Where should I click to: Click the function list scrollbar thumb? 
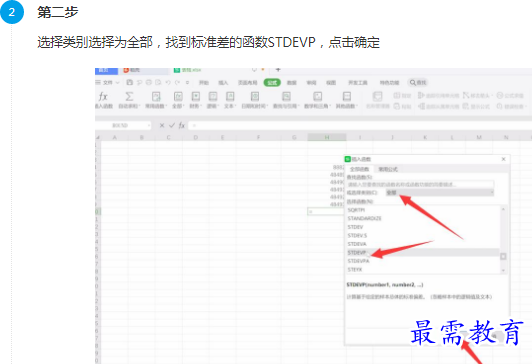click(503, 256)
